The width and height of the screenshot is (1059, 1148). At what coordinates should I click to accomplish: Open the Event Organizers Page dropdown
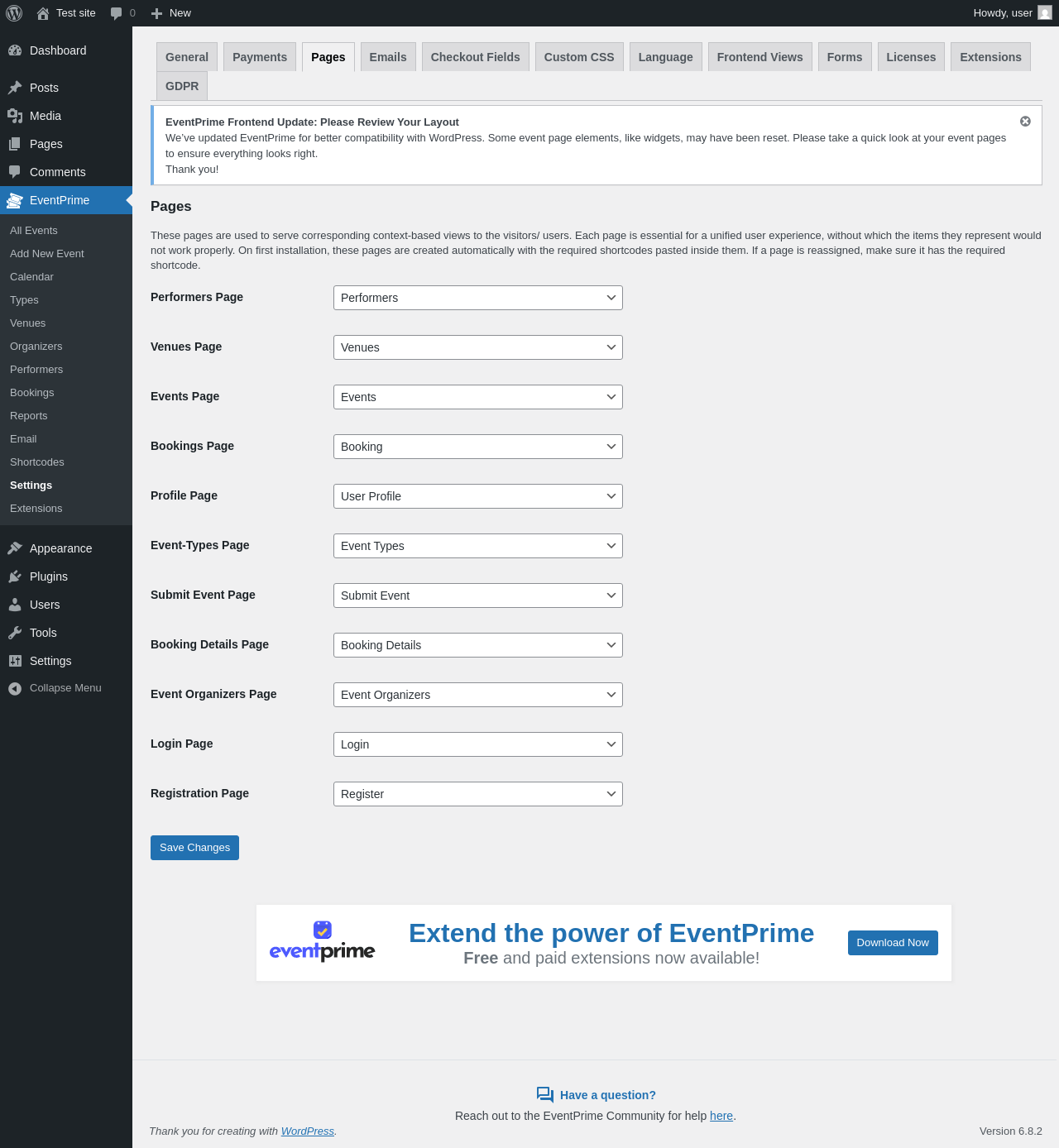point(478,695)
